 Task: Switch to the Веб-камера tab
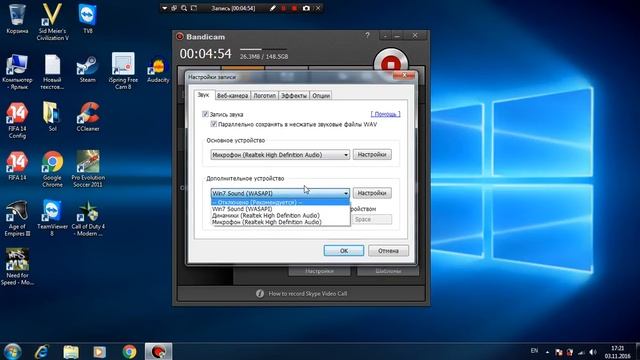232,96
